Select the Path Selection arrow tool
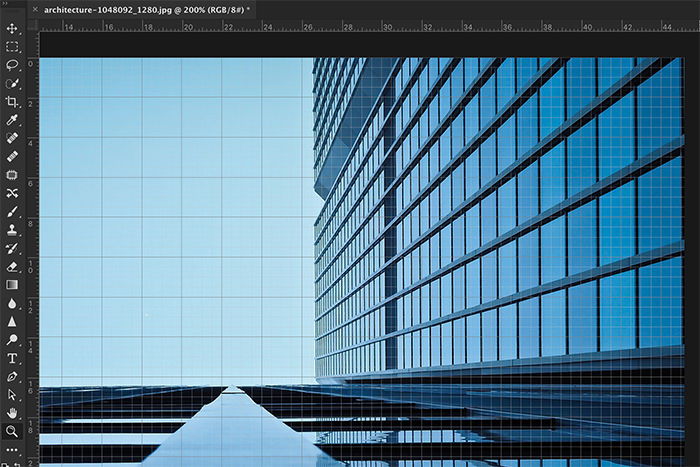 coord(12,395)
